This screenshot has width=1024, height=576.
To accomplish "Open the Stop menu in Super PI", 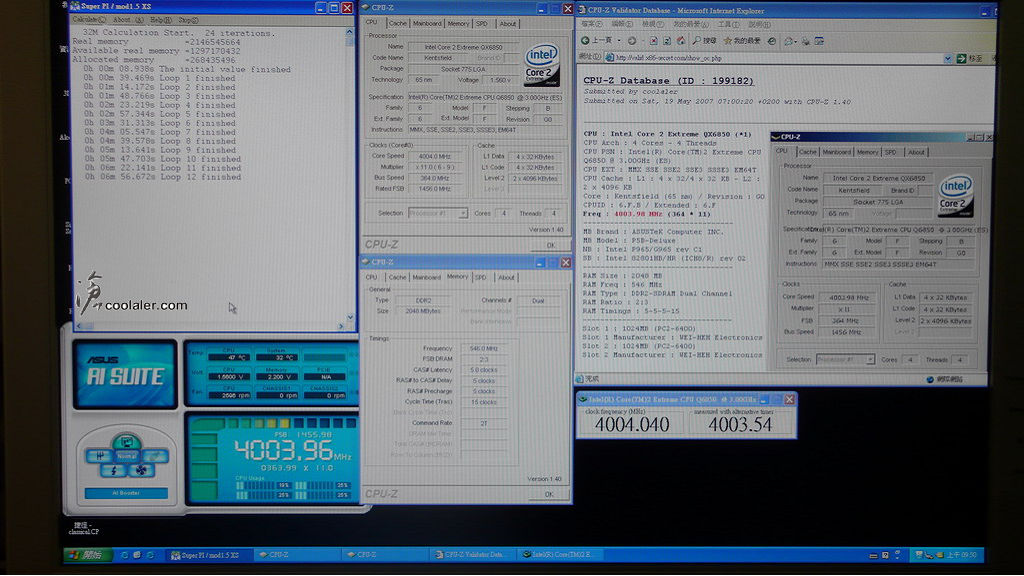I will (x=188, y=20).
